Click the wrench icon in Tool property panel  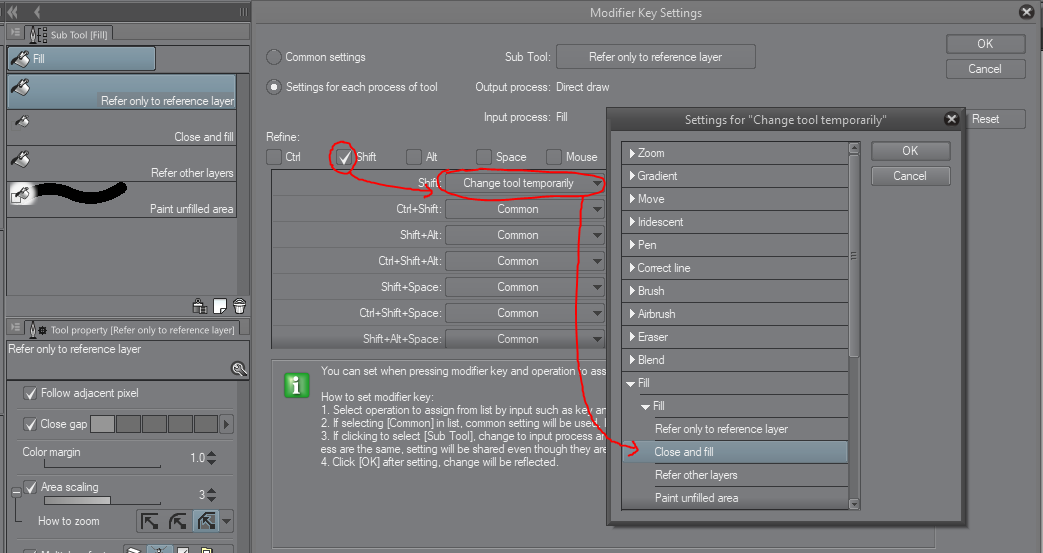point(239,369)
